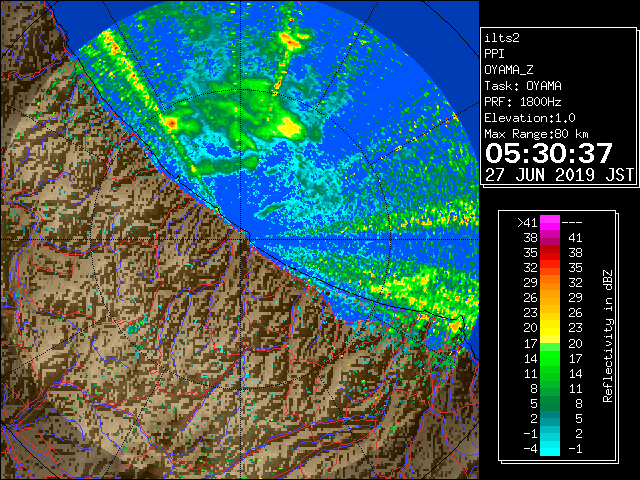The width and height of the screenshot is (640, 480).
Task: Click the "-4" legend label
Action: pyautogui.click(x=530, y=449)
